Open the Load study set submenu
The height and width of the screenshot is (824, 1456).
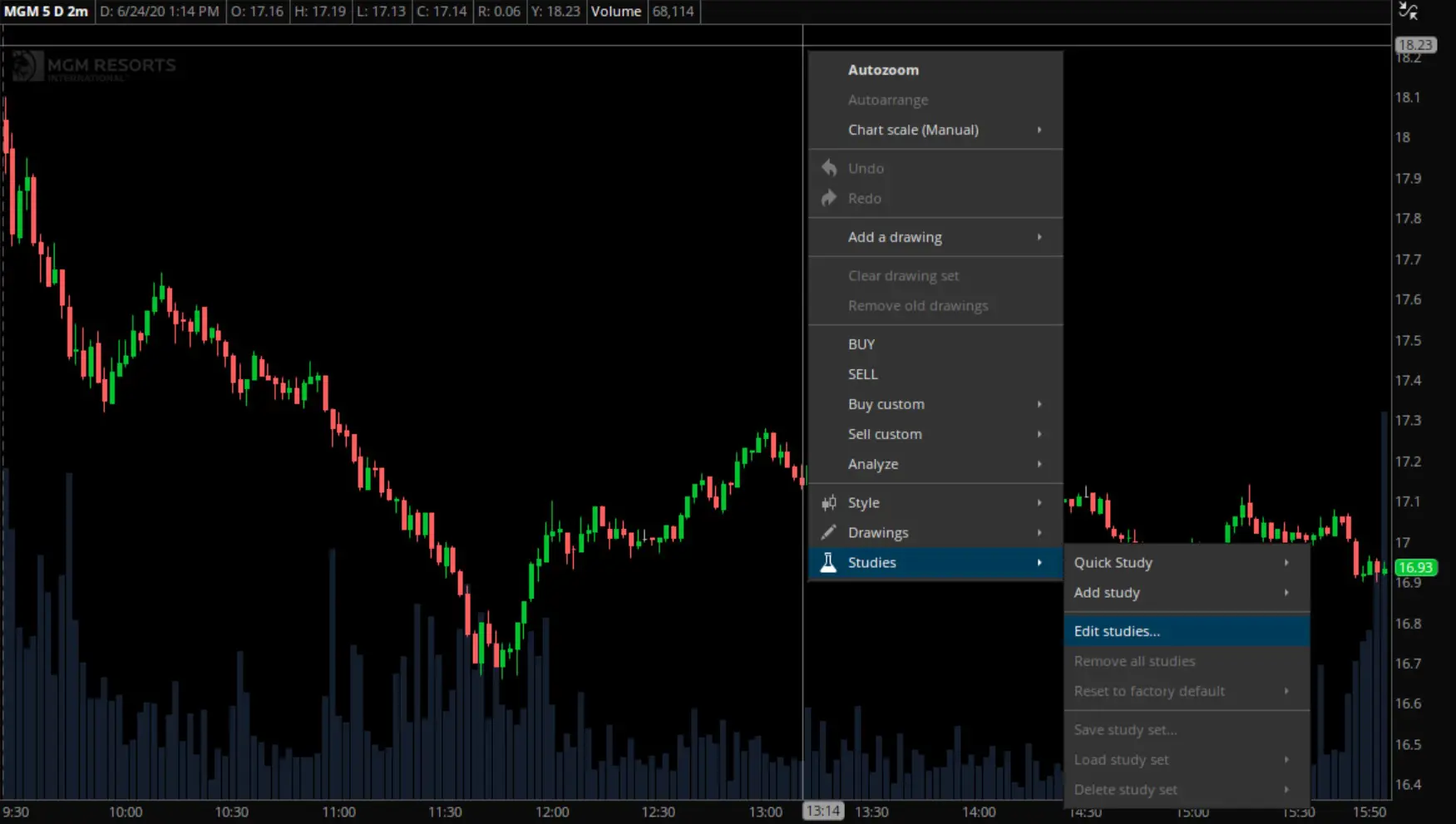click(1187, 760)
